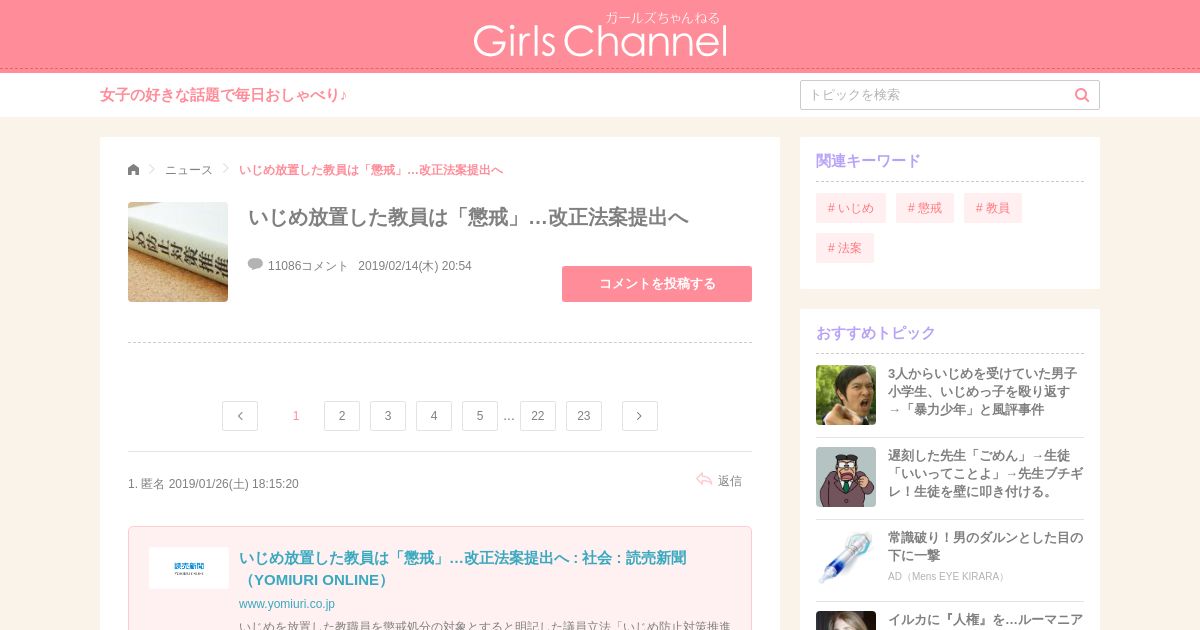Click the コメントを投稿する button
The image size is (1200, 630).
click(x=657, y=284)
